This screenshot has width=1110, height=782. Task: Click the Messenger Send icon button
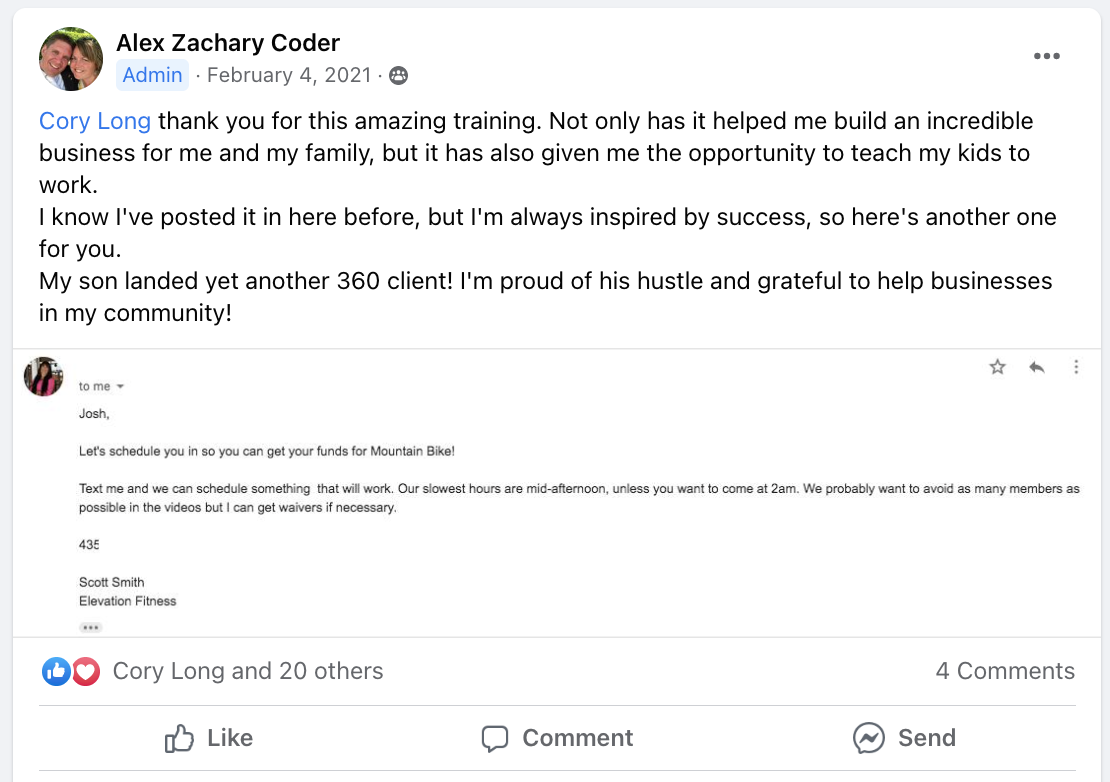coord(869,738)
